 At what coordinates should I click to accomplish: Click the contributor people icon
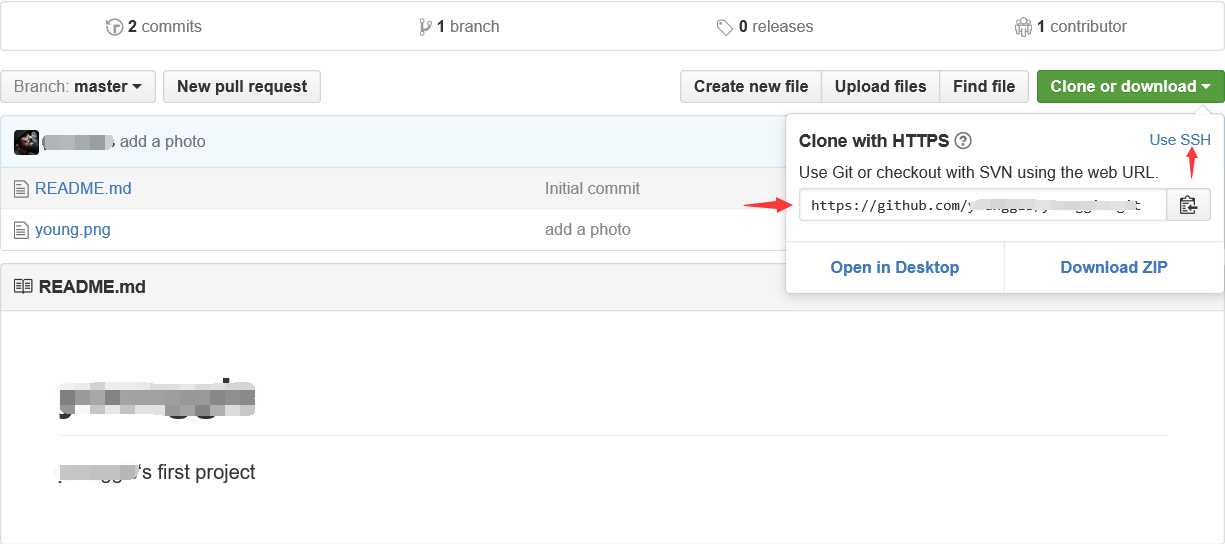click(x=1023, y=27)
